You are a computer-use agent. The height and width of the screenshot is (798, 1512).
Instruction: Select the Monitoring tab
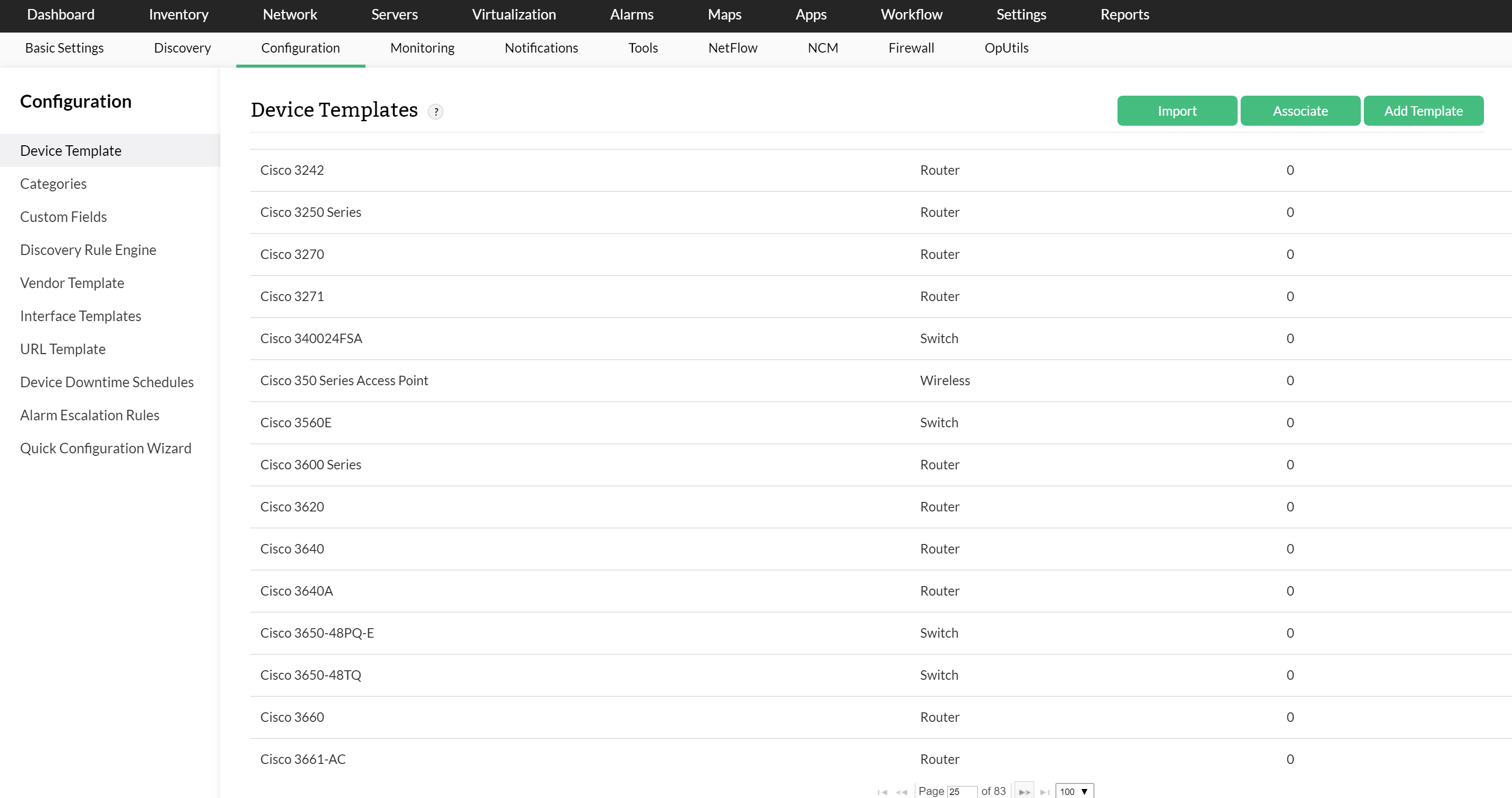click(422, 47)
